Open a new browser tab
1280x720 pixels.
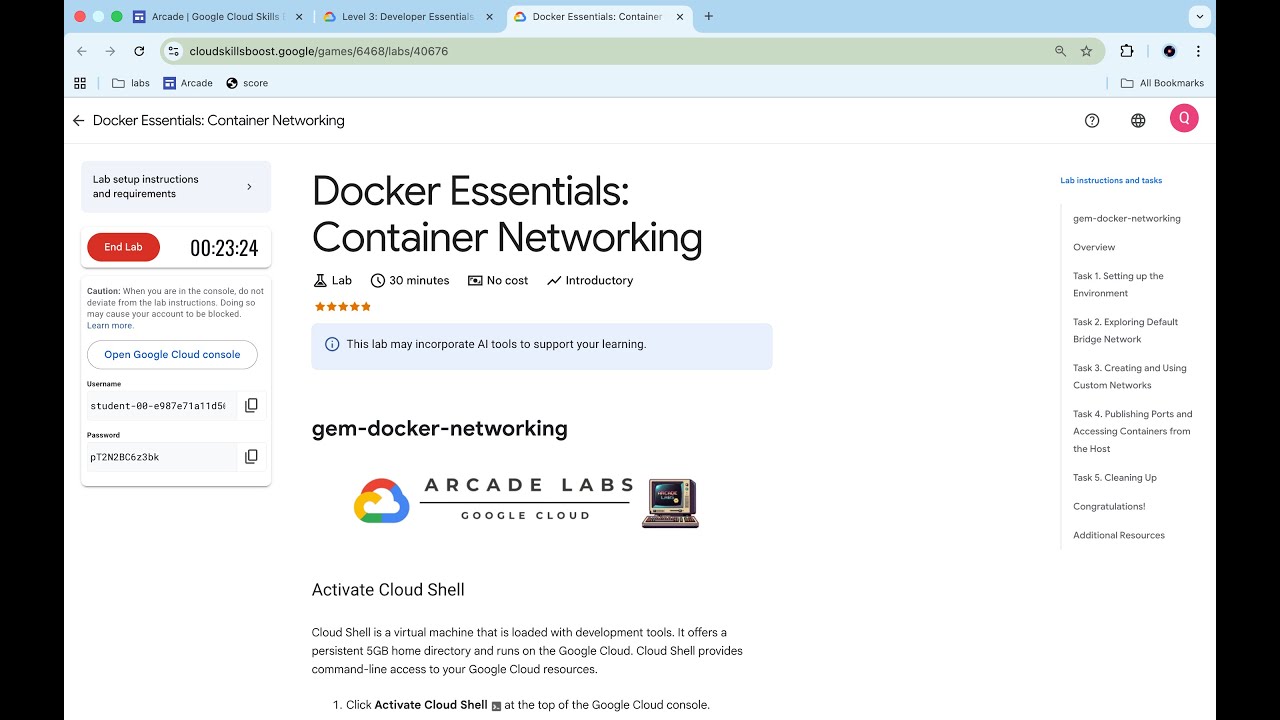[x=709, y=16]
